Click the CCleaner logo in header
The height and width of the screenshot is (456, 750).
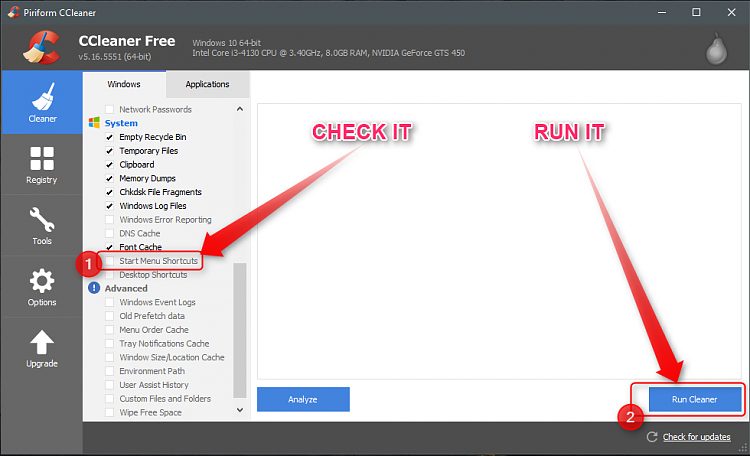click(x=42, y=47)
